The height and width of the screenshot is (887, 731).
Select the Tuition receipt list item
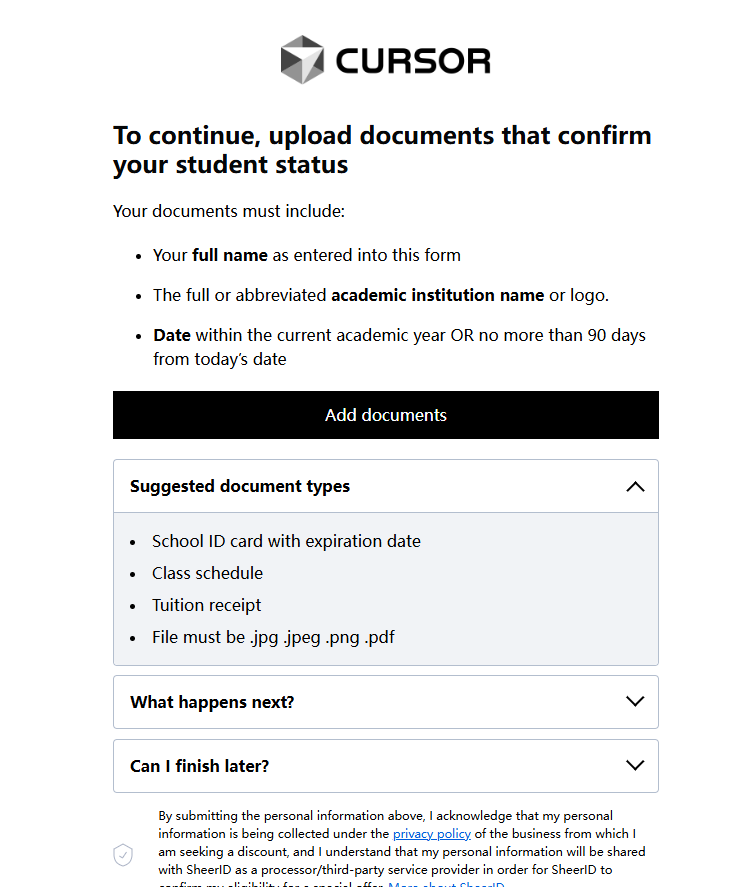coord(207,605)
